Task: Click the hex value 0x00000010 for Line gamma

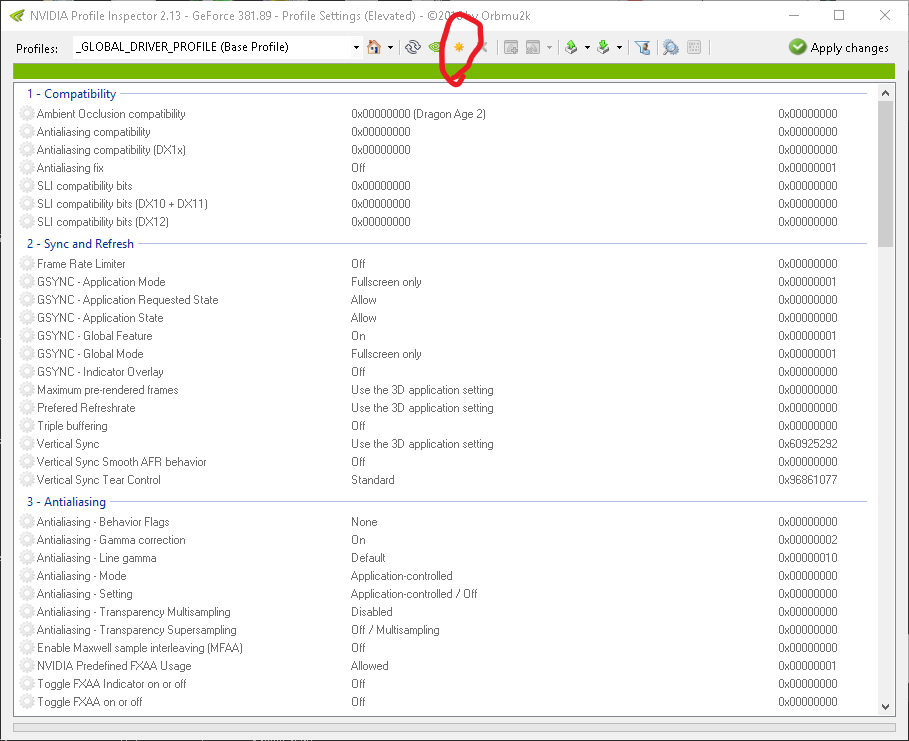Action: pos(808,558)
